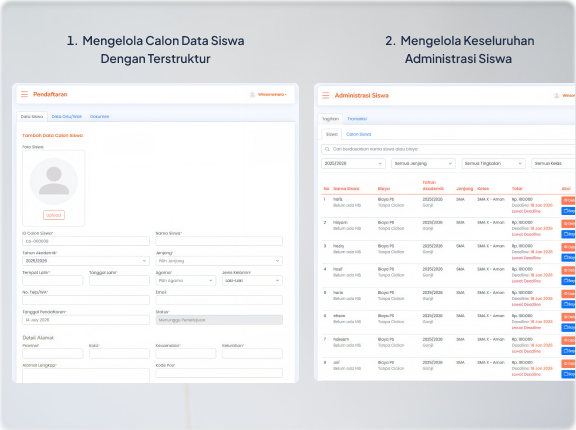Image resolution: width=576 pixels, height=430 pixels.
Task: Click the user avatar icon in Pendaftaran header
Action: (252, 95)
